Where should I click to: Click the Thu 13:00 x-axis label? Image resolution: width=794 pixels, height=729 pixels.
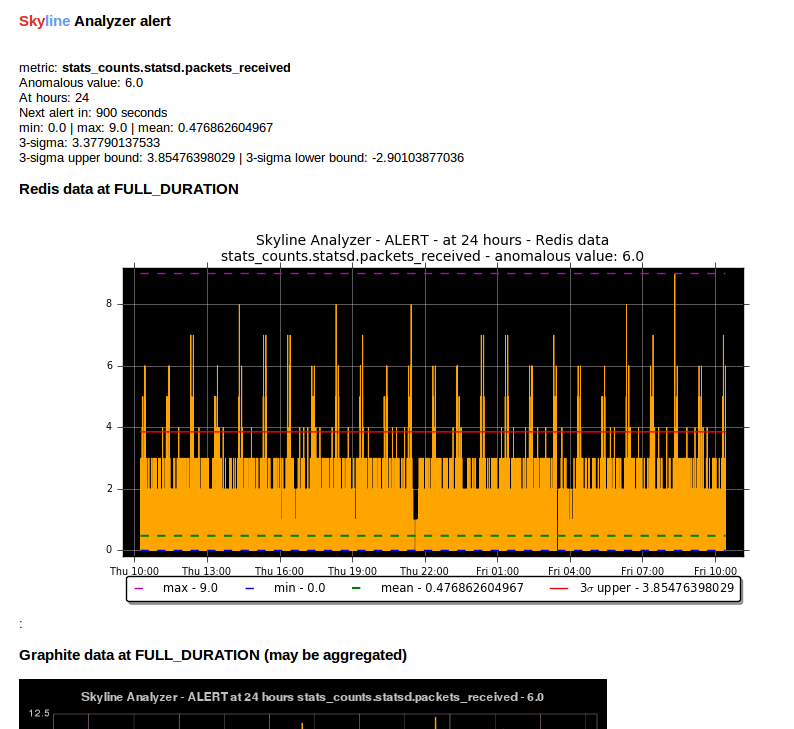click(207, 571)
